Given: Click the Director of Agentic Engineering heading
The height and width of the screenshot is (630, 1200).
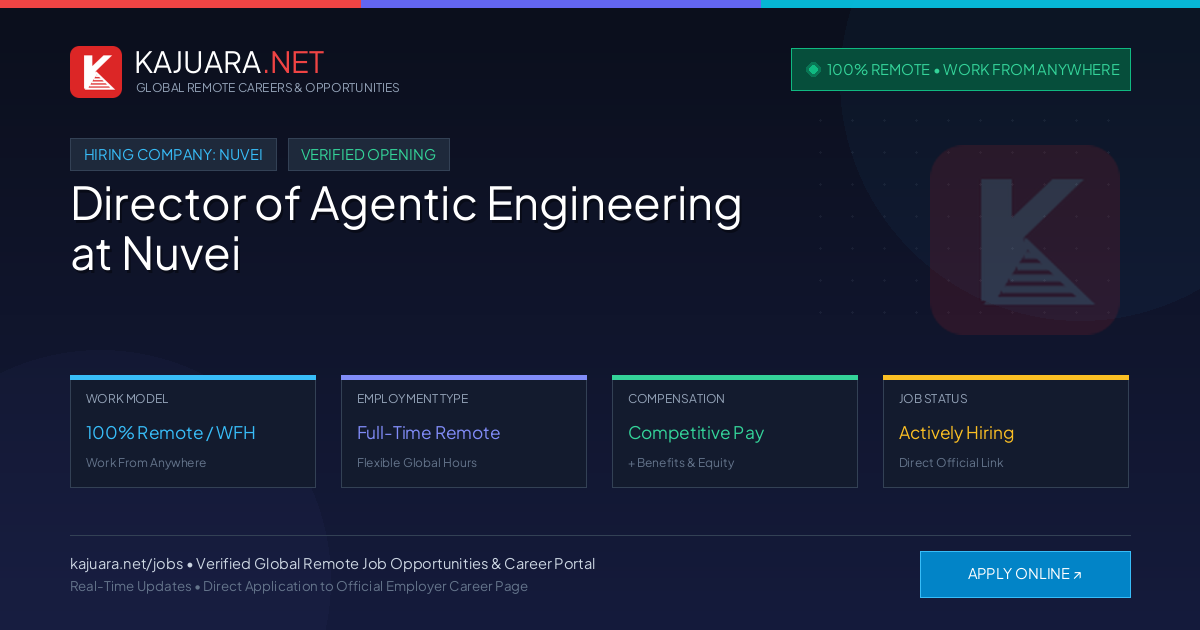Looking at the screenshot, I should click(x=406, y=228).
